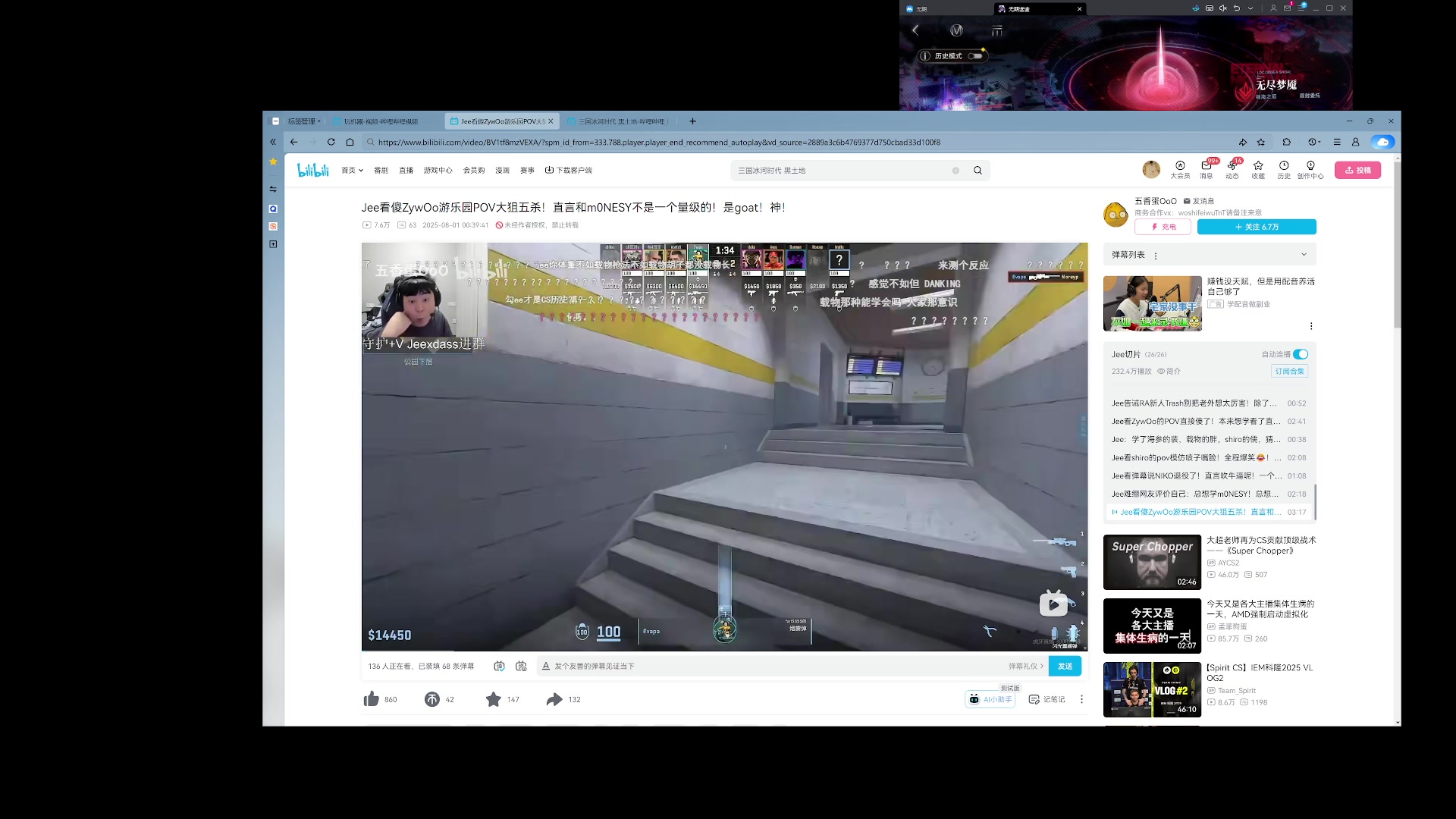Image resolution: width=1456 pixels, height=819 pixels.
Task: Open the browser hamburger menu icon
Action: 1337,142
